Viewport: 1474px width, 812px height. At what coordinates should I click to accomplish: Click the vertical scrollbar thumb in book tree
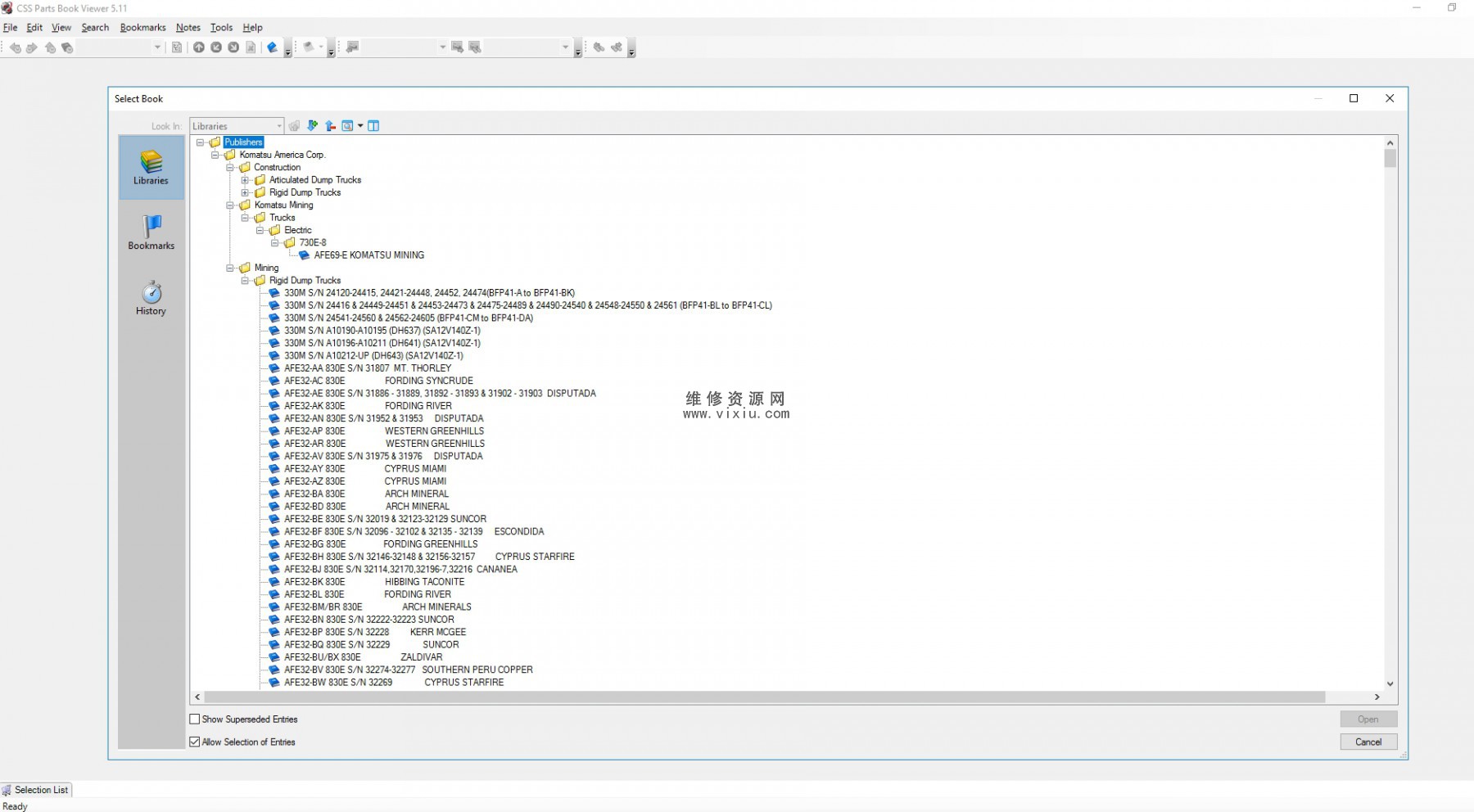1390,158
